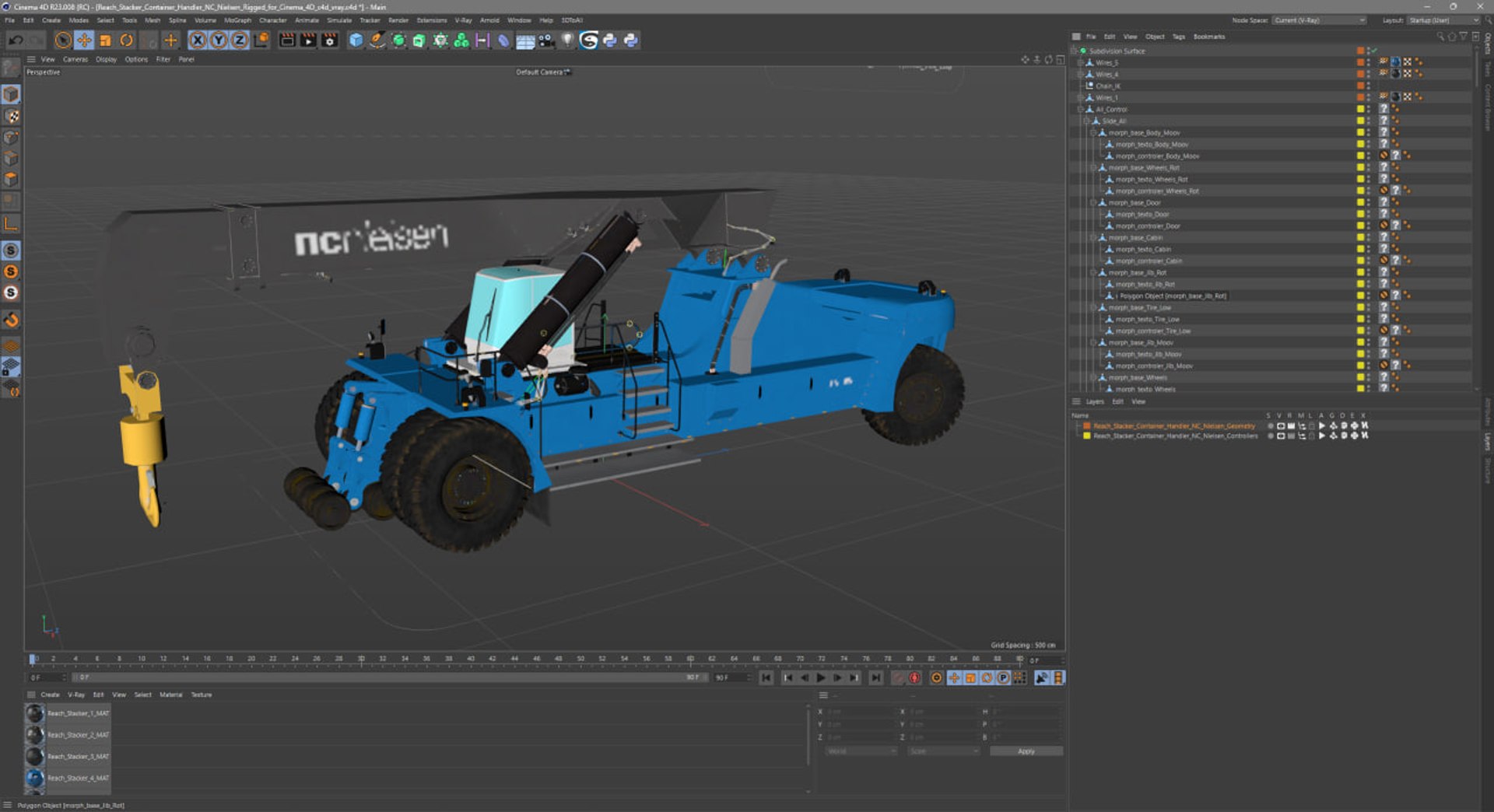
Task: Toggle visibility dots for Chain_IK
Action: 1369,86
